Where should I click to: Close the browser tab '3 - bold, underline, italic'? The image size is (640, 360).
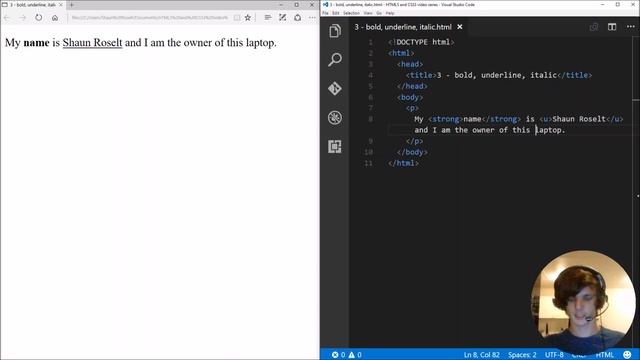tap(61, 5)
